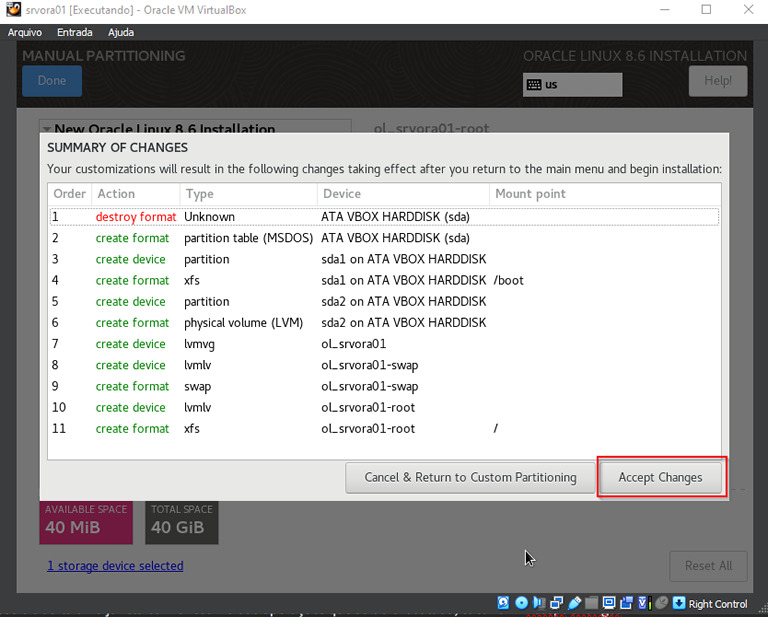Sort by the Type column header
The image size is (768, 617).
pyautogui.click(x=248, y=194)
